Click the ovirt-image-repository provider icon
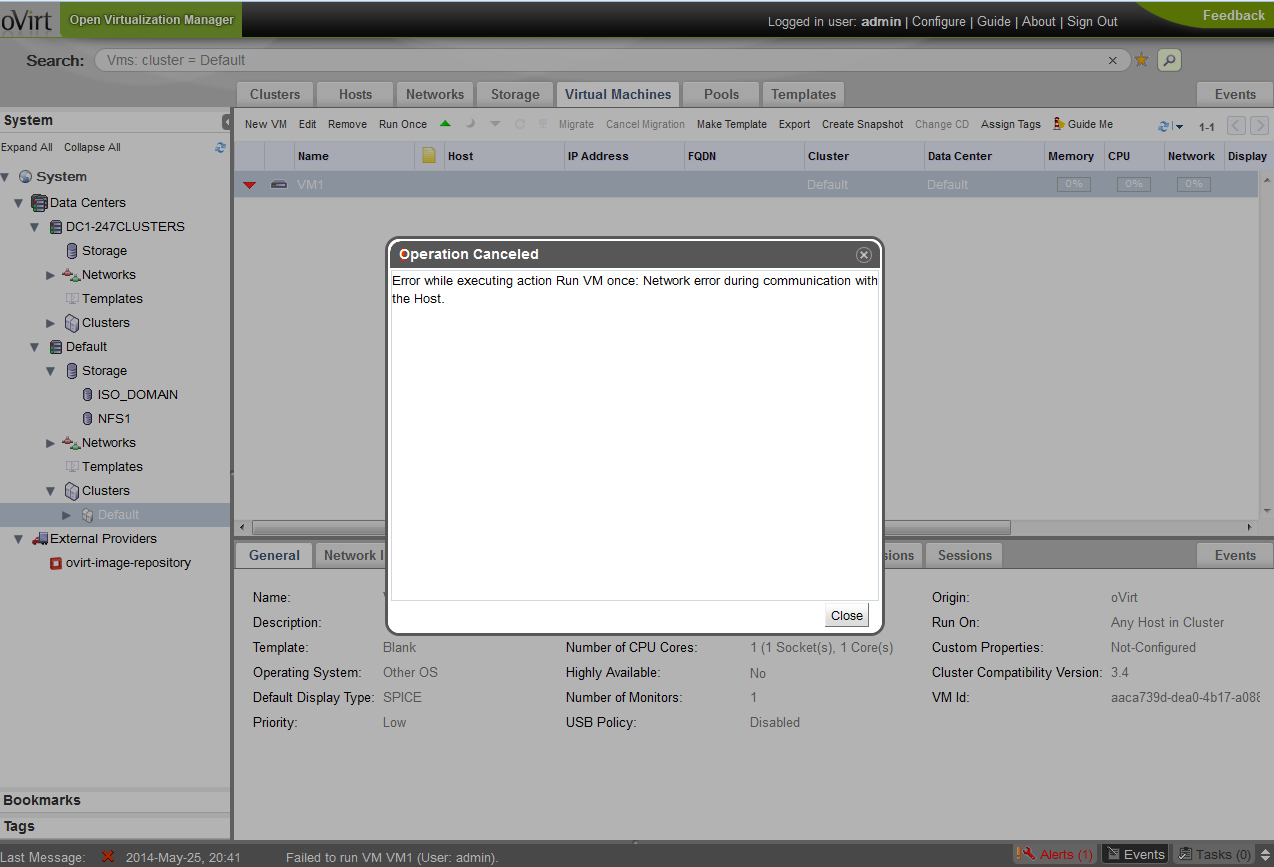Viewport: 1274px width, 867px height. [x=56, y=563]
